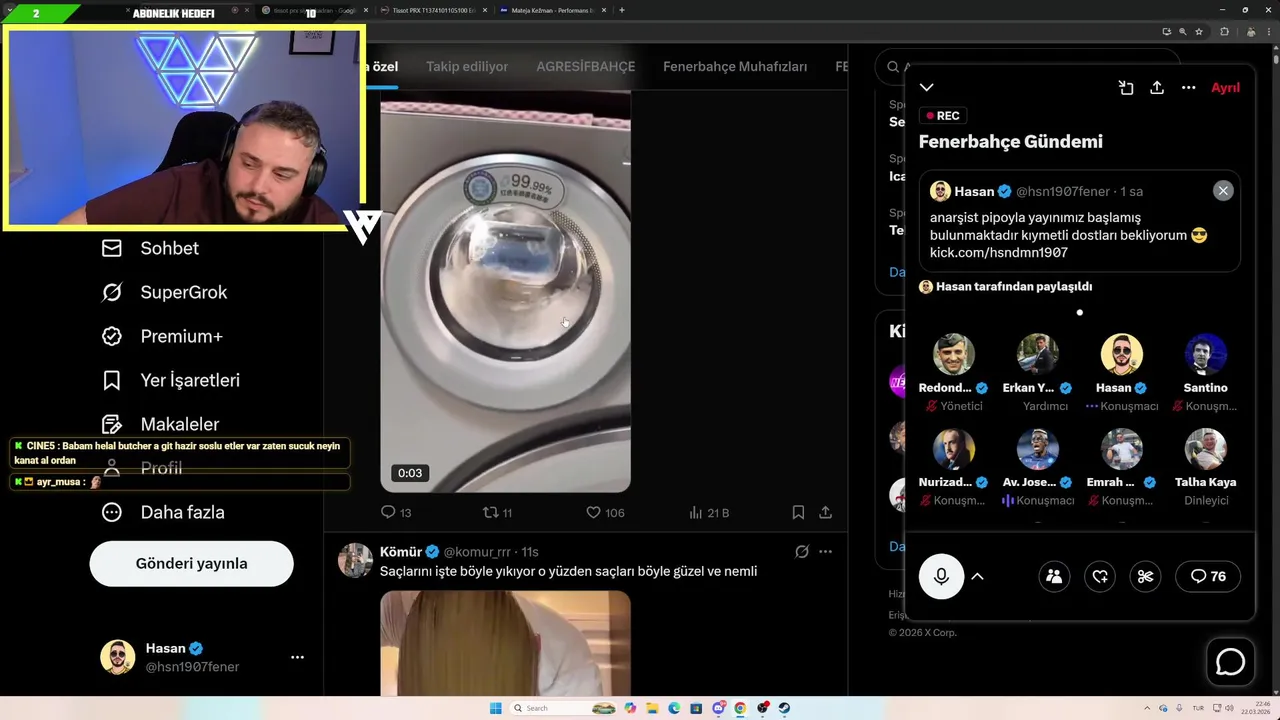Image resolution: width=1280 pixels, height=720 pixels.
Task: Click the Grok icon on Kömür's post
Action: click(x=801, y=552)
